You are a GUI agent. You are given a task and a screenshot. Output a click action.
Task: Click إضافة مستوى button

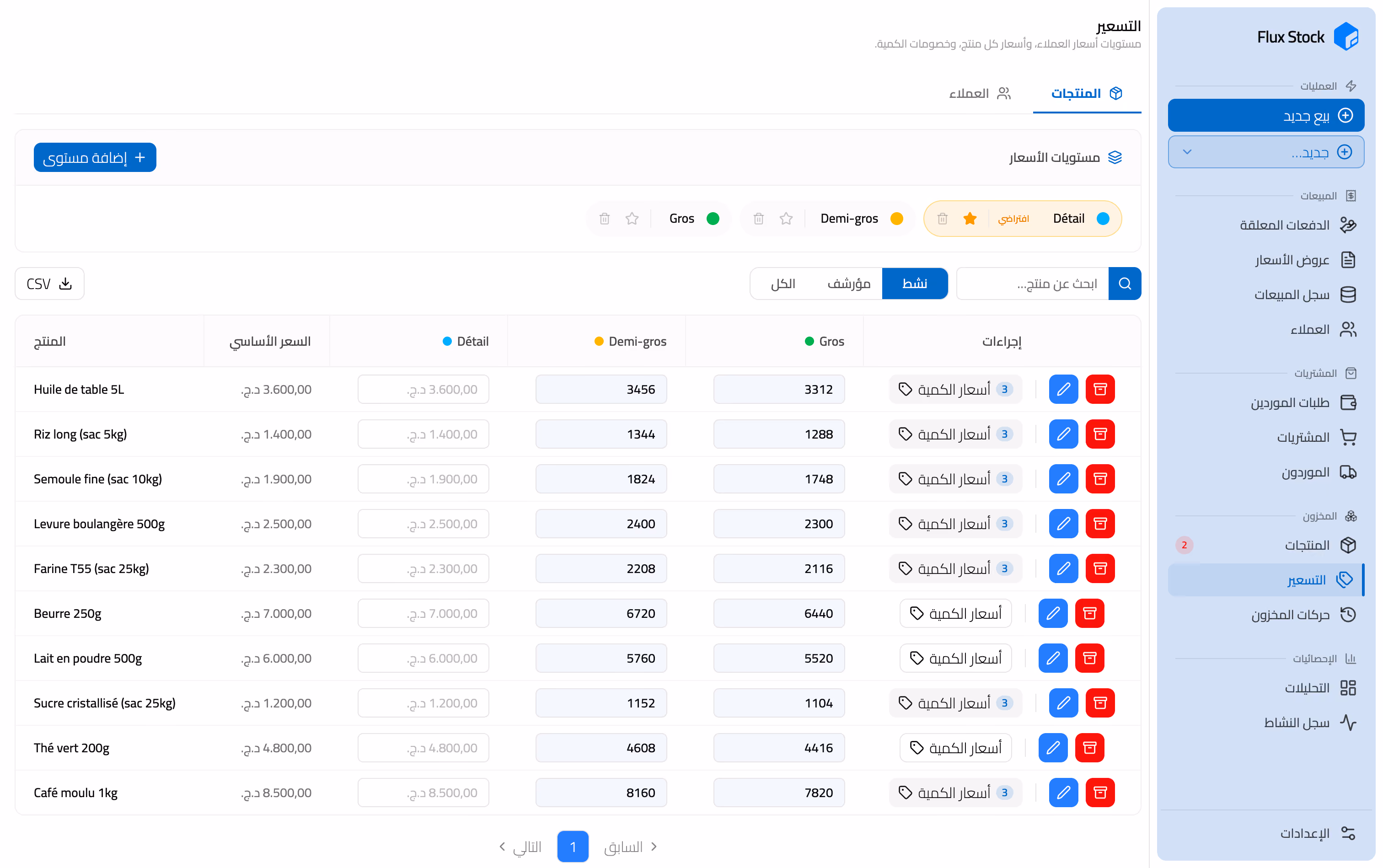pos(95,157)
